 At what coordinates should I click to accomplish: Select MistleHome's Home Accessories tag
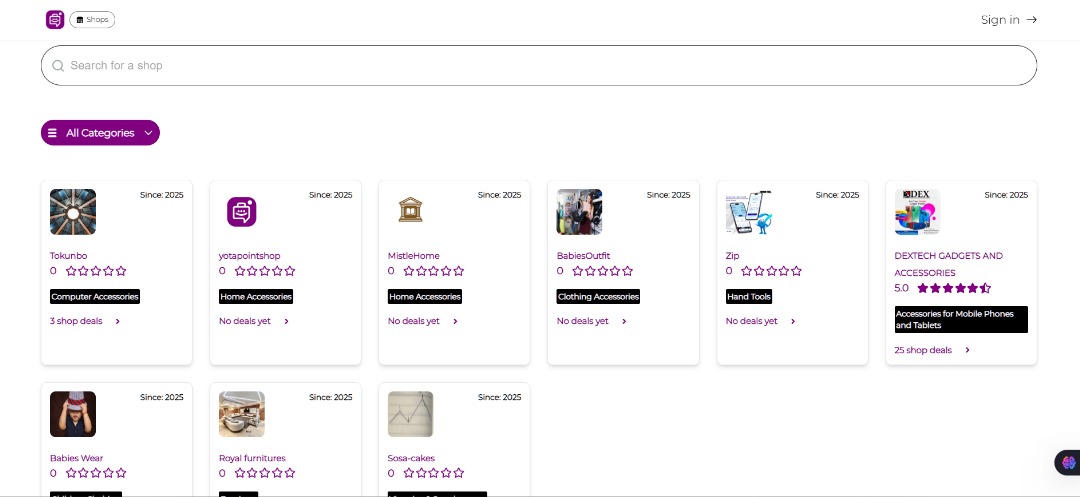425,297
